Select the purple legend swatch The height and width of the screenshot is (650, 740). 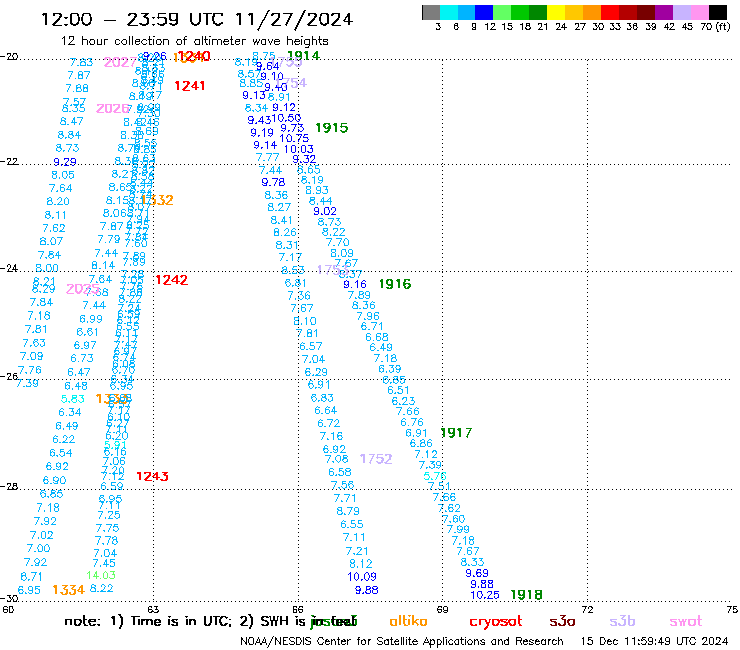tap(663, 12)
